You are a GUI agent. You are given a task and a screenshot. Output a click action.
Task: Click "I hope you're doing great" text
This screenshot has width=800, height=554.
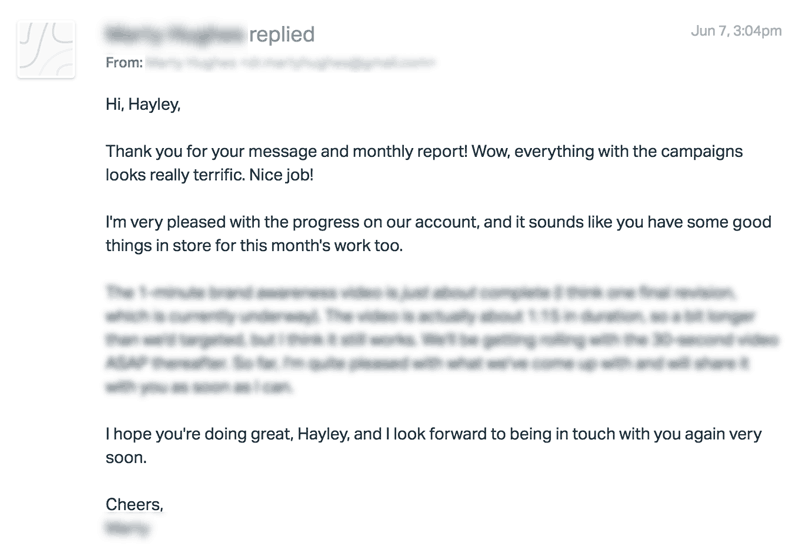199,434
